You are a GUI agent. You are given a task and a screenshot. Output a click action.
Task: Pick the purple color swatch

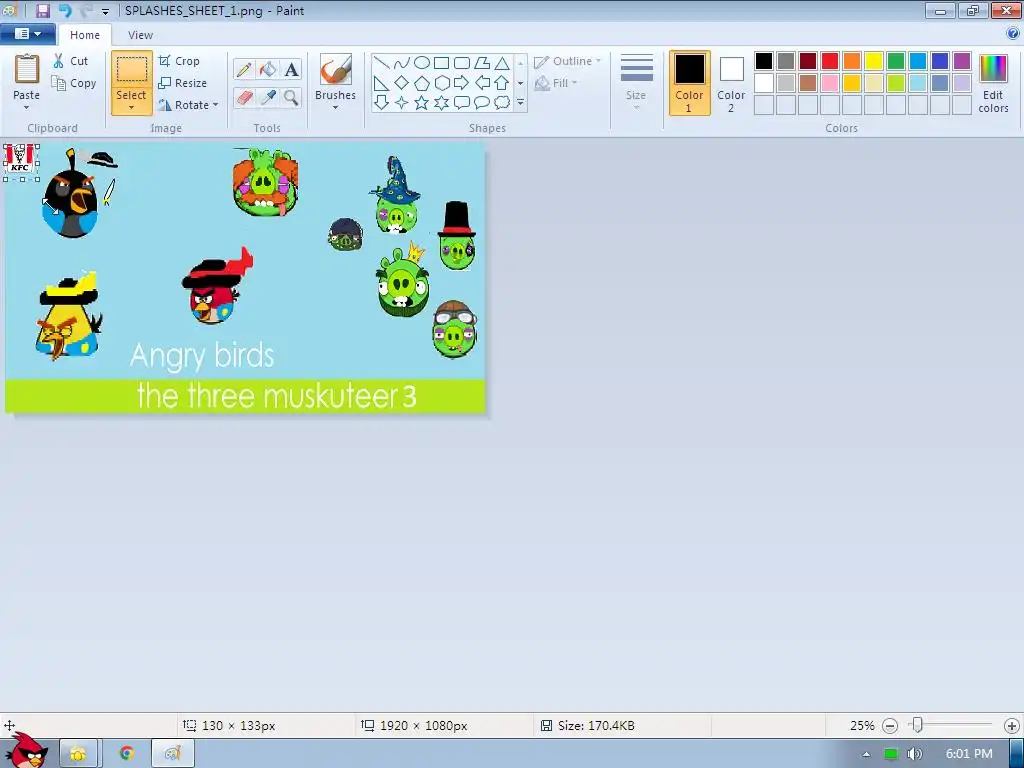coord(962,61)
